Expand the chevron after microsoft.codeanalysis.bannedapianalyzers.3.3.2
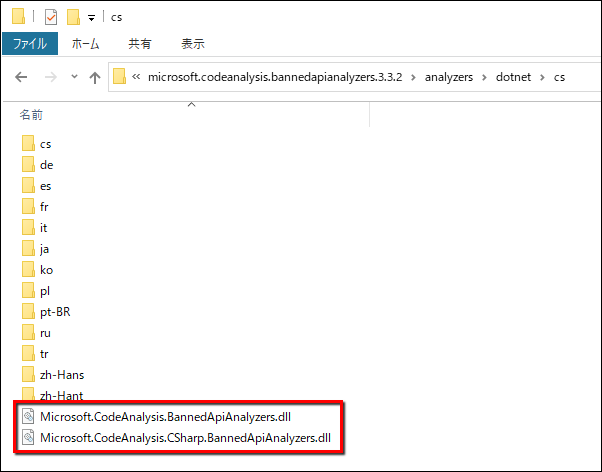 click(413, 77)
